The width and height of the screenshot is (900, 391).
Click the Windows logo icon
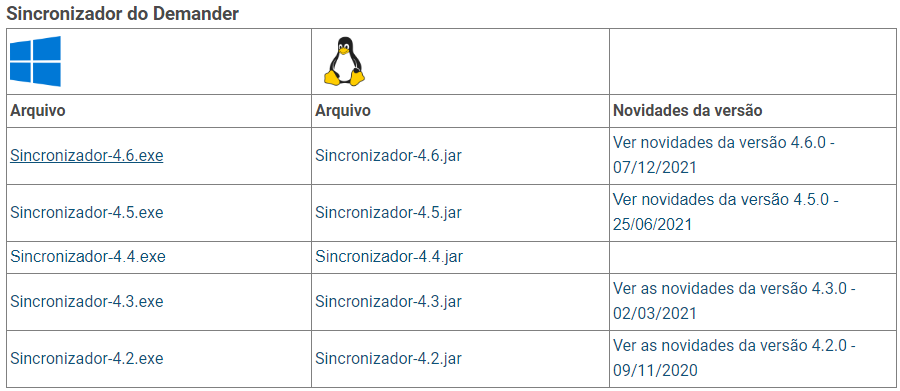coord(36,61)
